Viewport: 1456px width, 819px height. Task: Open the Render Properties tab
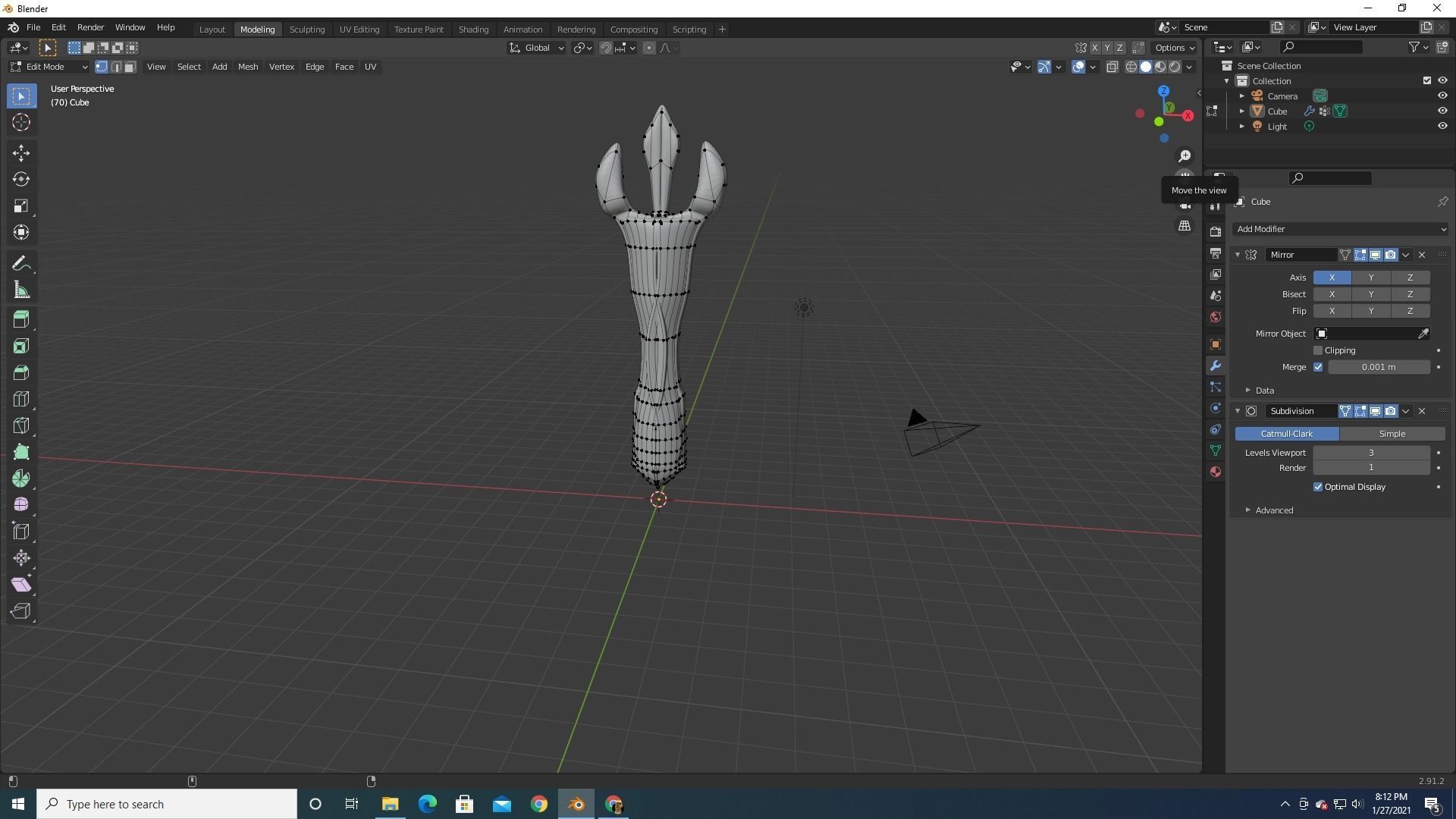coord(1216,231)
